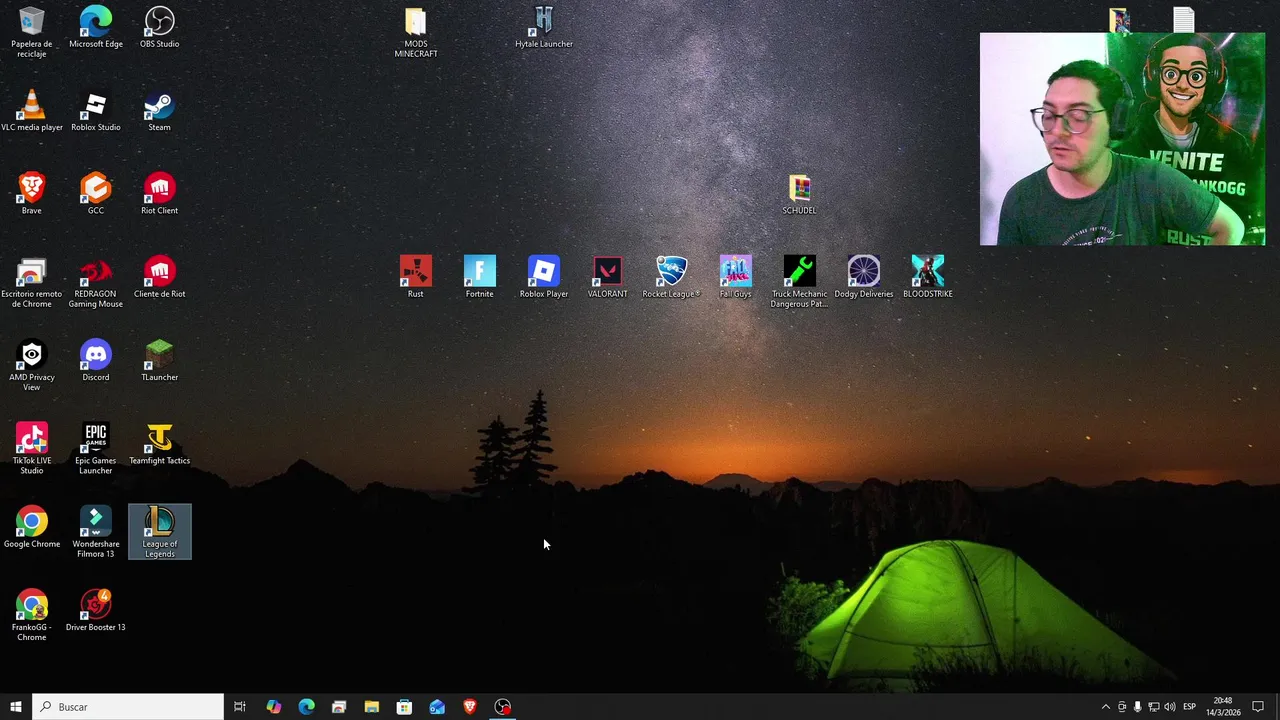Select the VLC media player shortcut
The image size is (1280, 720).
point(32,110)
